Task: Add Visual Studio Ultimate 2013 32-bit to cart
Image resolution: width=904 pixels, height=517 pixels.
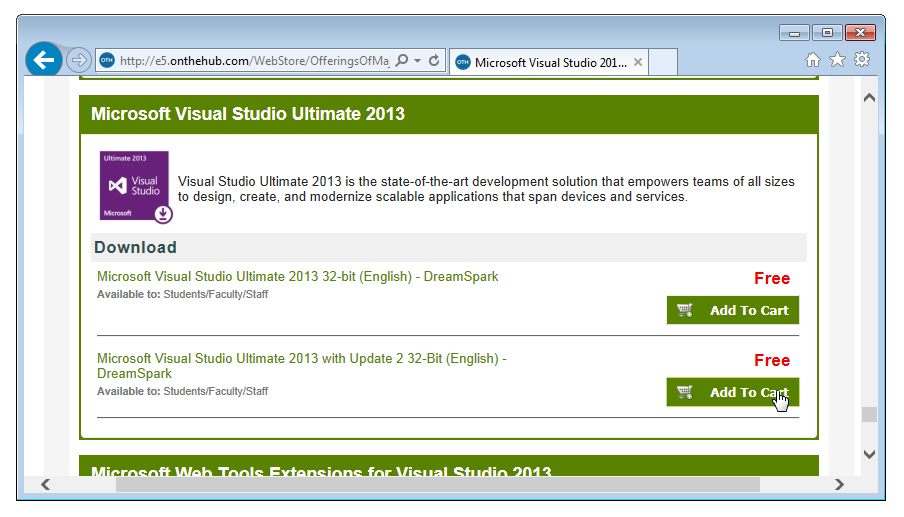Action: pos(733,311)
